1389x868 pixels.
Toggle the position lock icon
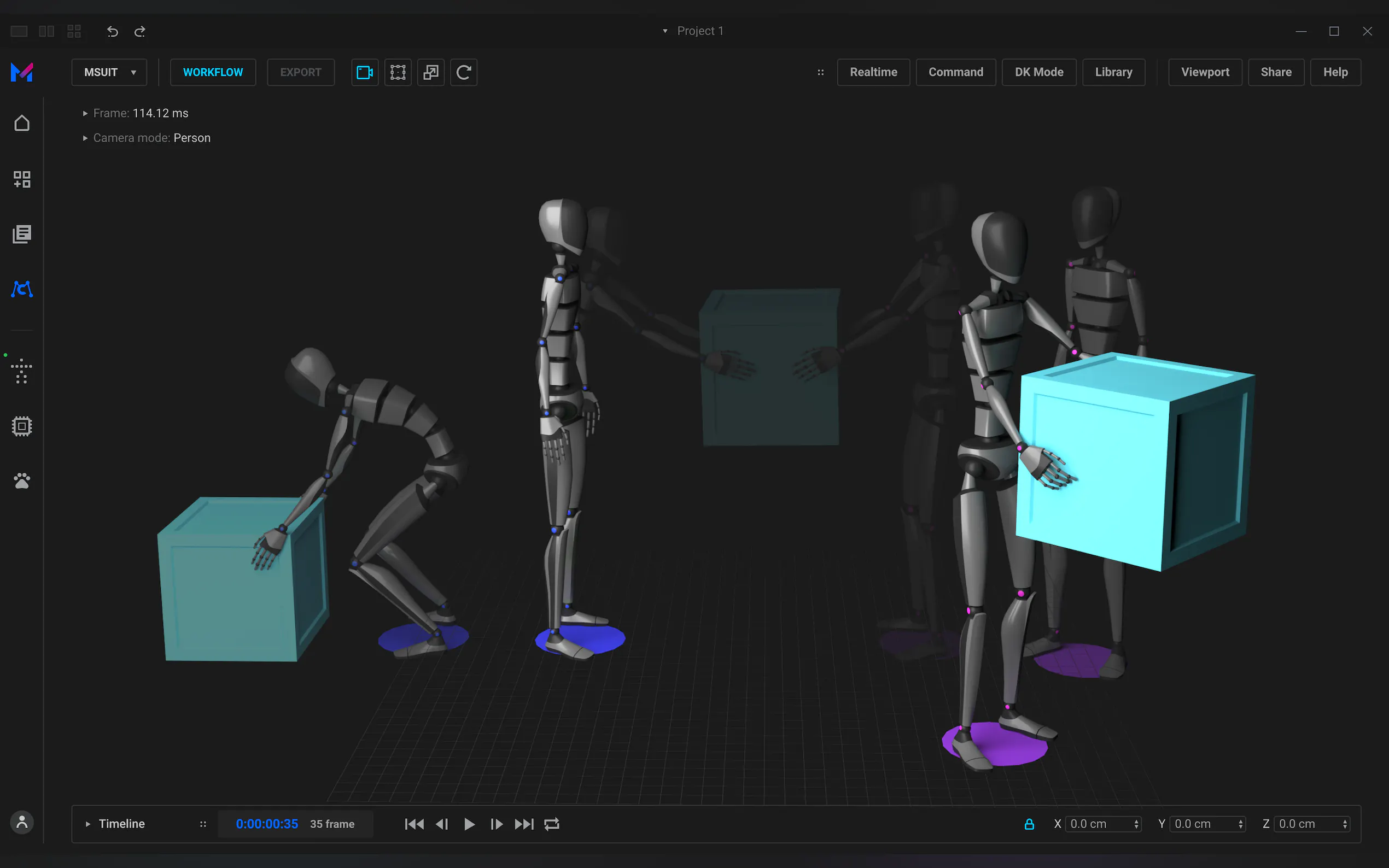click(1029, 824)
